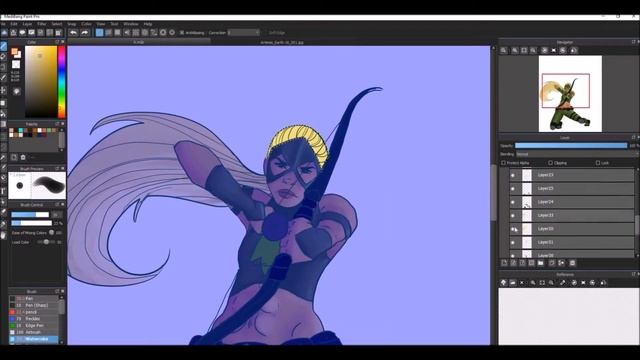Undock the Brush panel

coord(57,291)
